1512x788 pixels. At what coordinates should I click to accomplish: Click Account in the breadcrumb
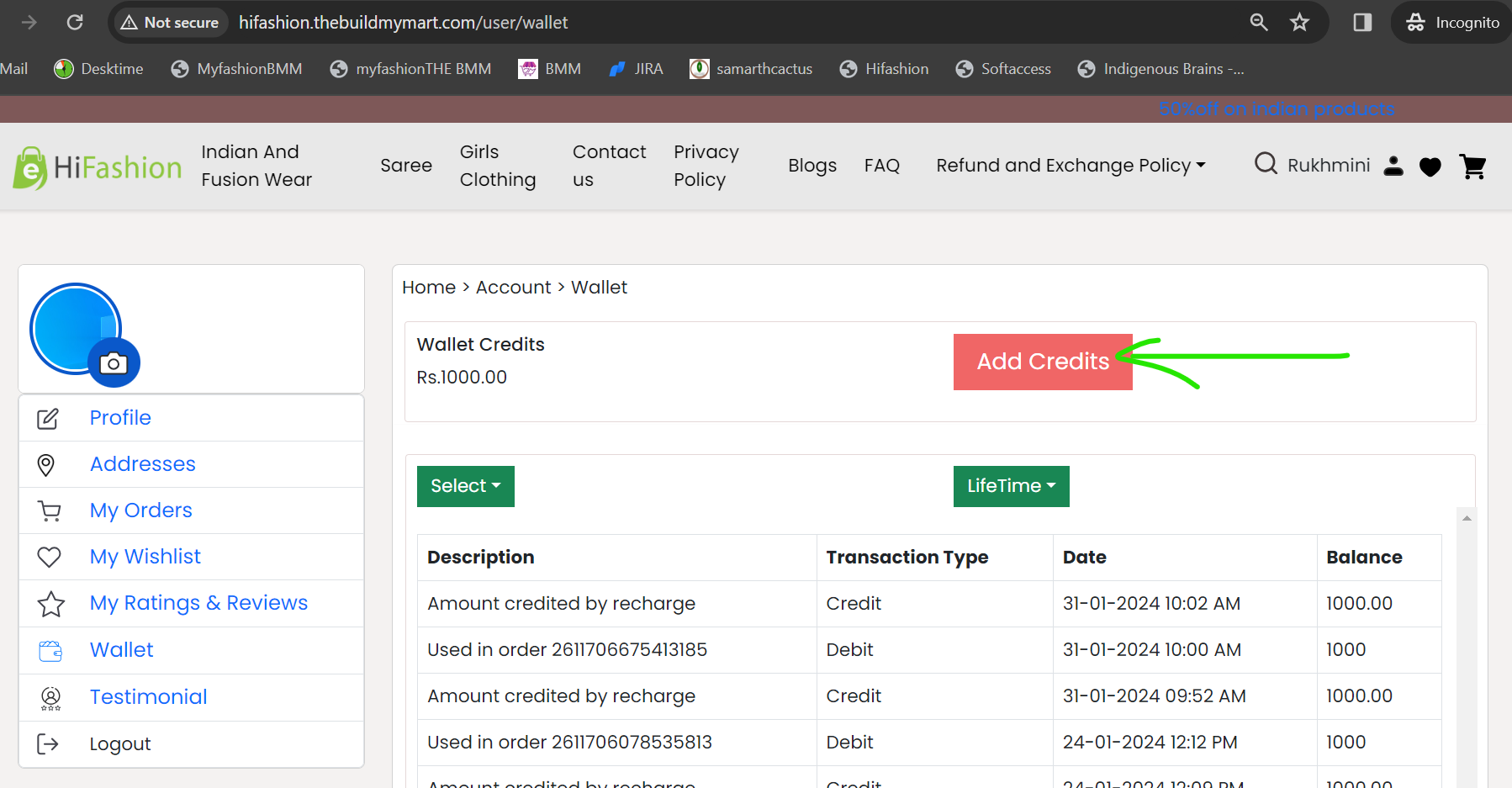(x=514, y=288)
